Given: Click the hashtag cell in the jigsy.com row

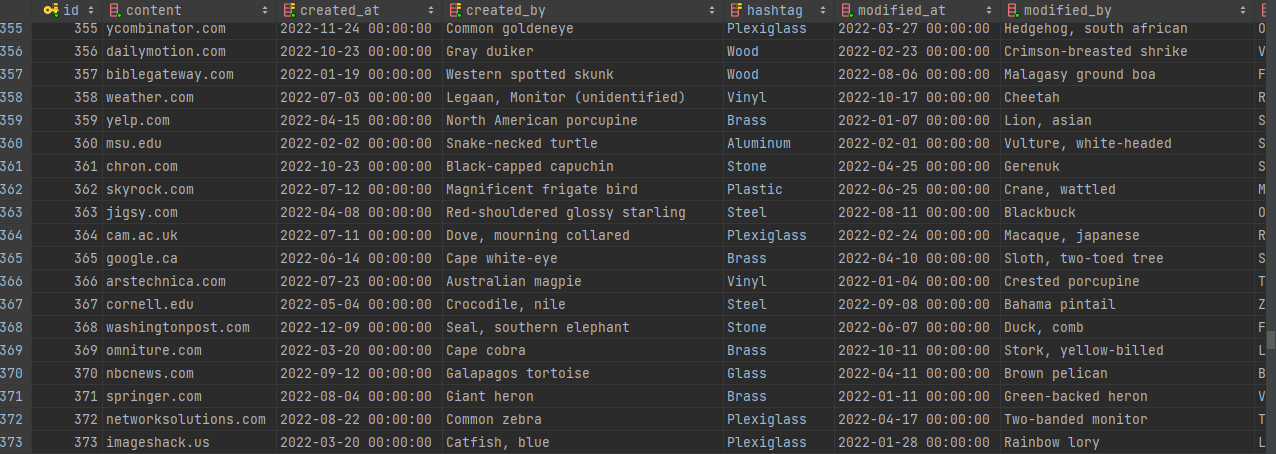Looking at the screenshot, I should (778, 212).
